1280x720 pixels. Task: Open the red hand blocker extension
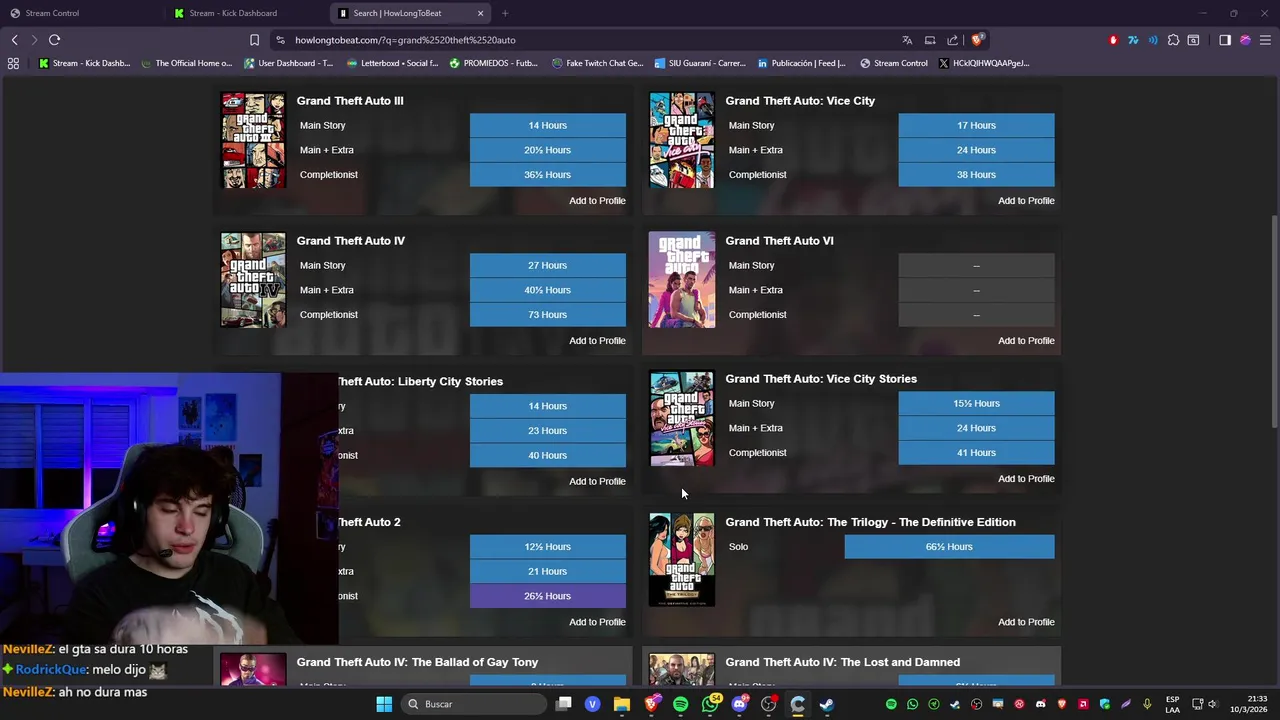(1113, 40)
